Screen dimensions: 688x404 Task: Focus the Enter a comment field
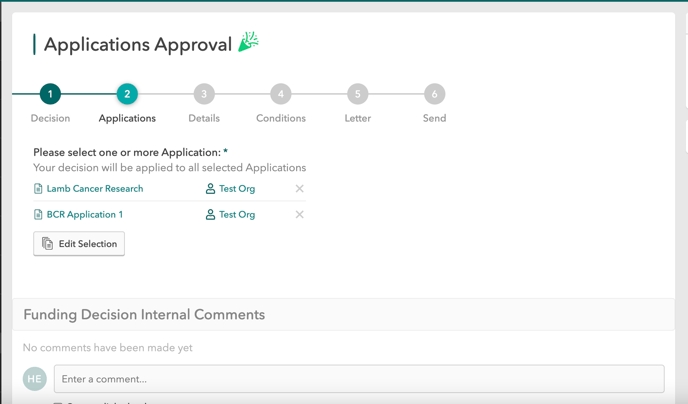[358, 379]
